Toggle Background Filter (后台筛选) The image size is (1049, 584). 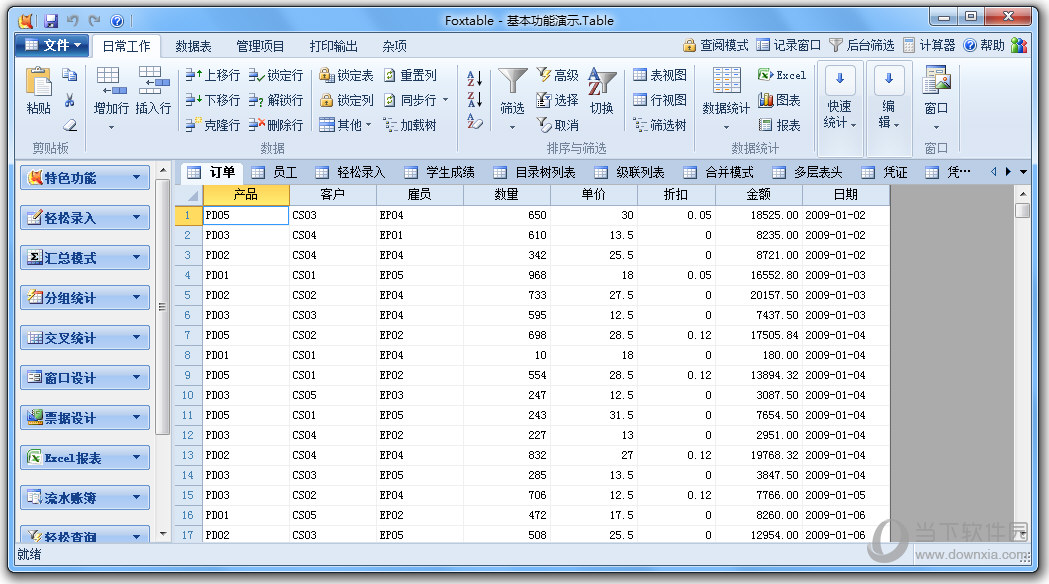[862, 45]
